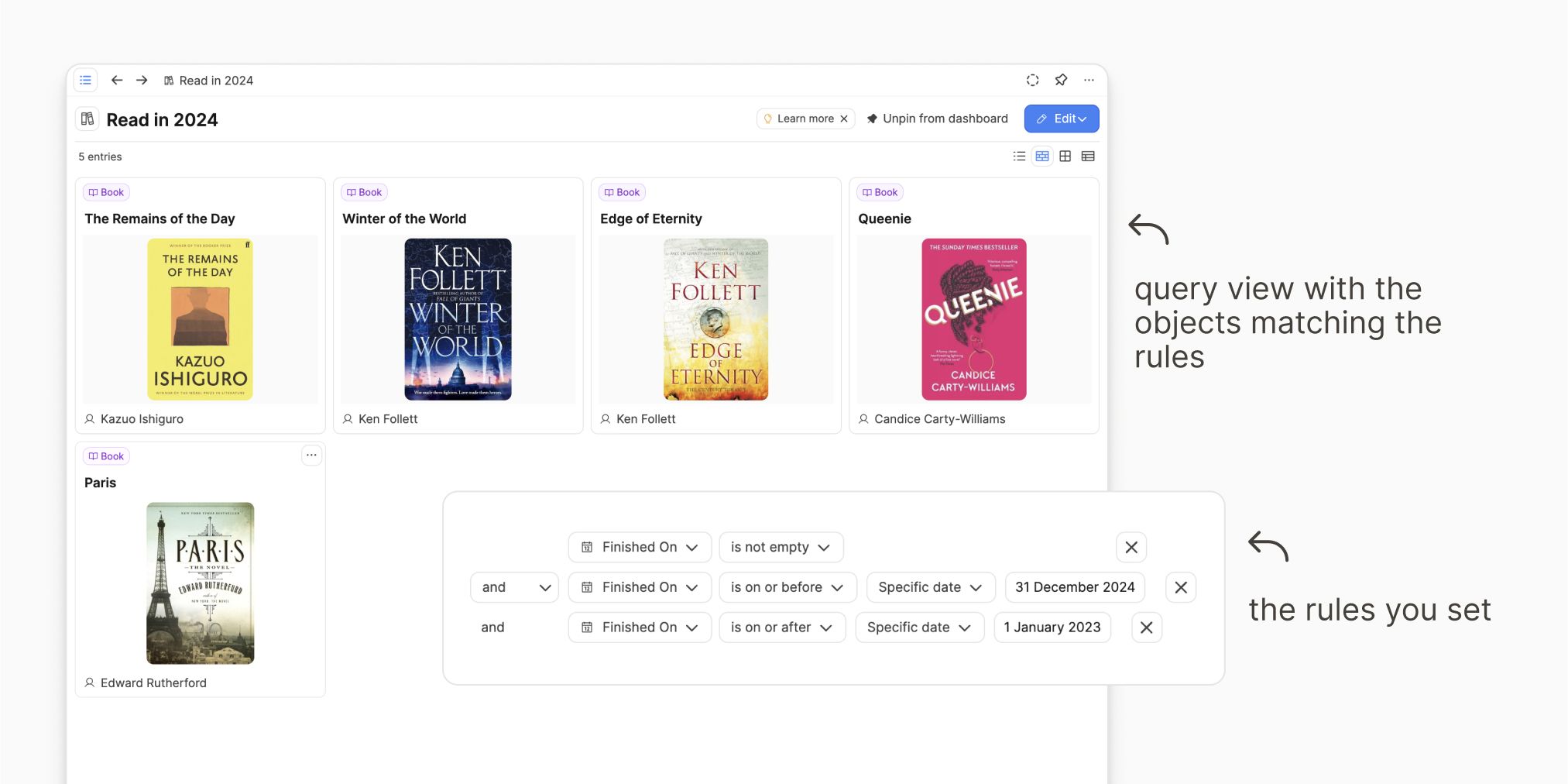The height and width of the screenshot is (784, 1568).
Task: Switch to grid view layout
Action: click(x=1065, y=156)
